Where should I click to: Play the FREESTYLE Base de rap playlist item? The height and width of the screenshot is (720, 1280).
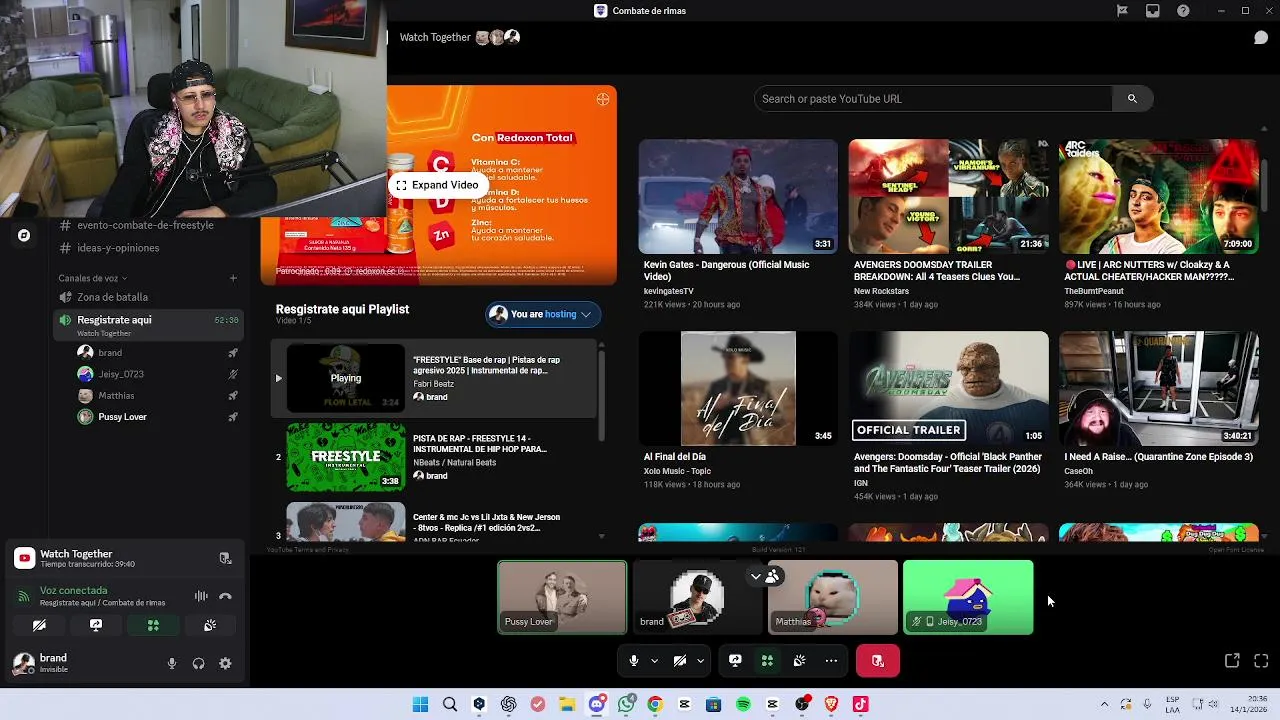(434, 378)
